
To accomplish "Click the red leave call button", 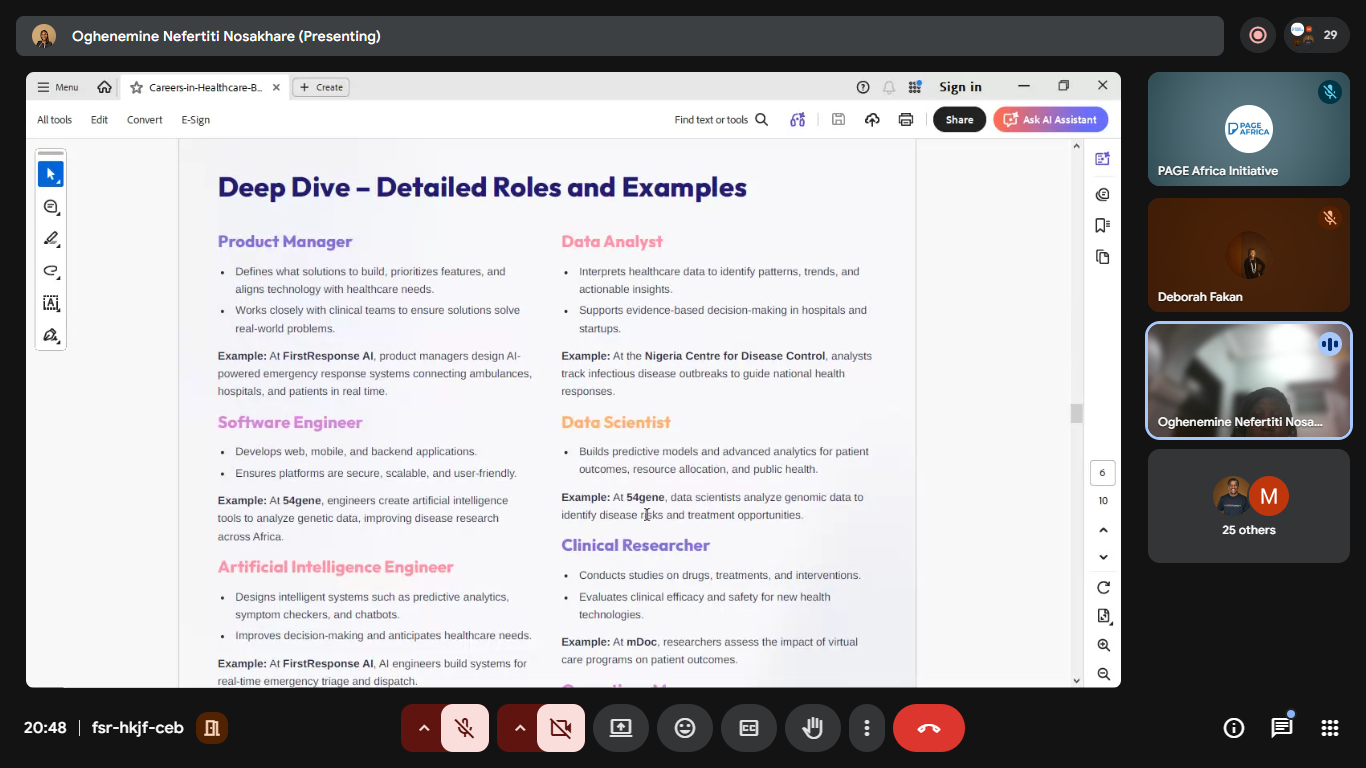I will click(929, 728).
